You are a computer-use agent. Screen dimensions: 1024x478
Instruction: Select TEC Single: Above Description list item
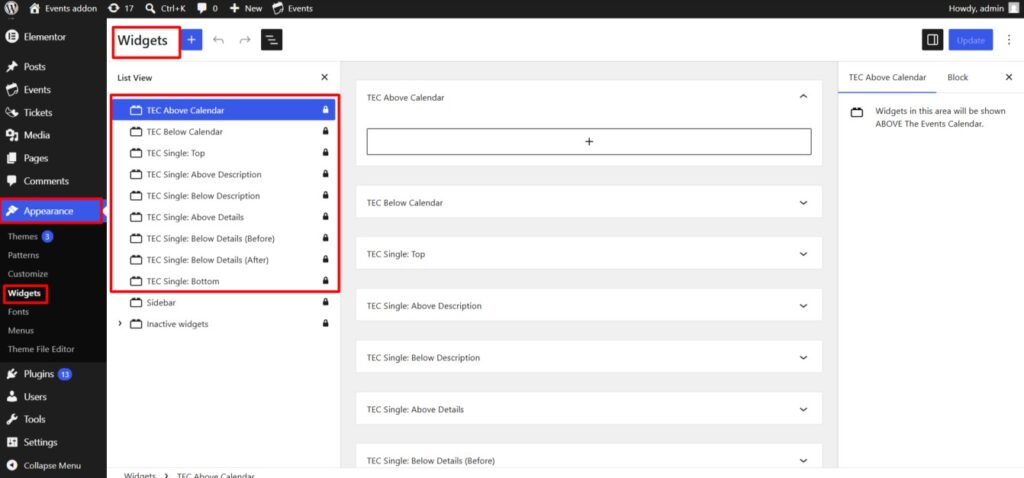pyautogui.click(x=223, y=174)
